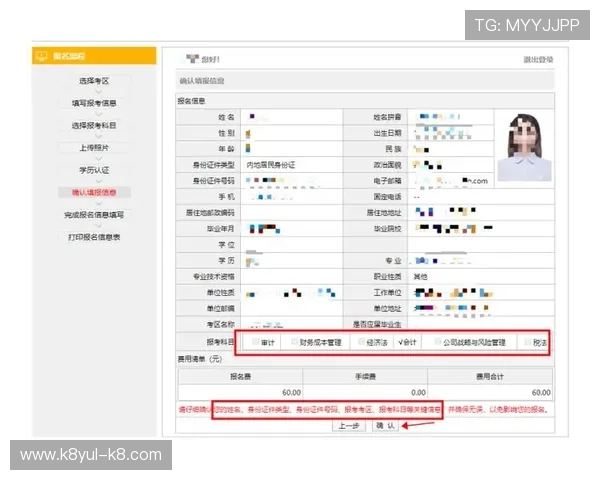This screenshot has width=600, height=480.
Task: Uncheck the 会计 subject checkbox
Action: 401,341
